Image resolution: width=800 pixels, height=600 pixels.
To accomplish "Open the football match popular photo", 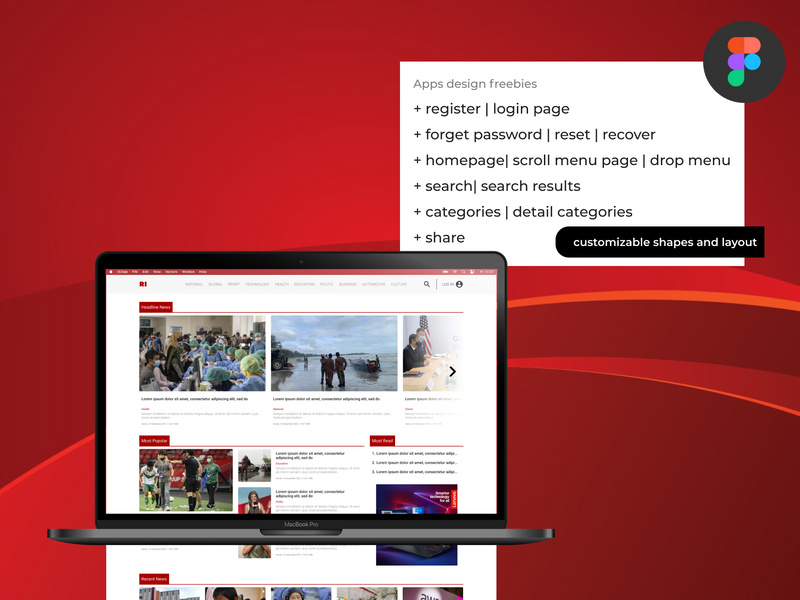I will coord(186,480).
